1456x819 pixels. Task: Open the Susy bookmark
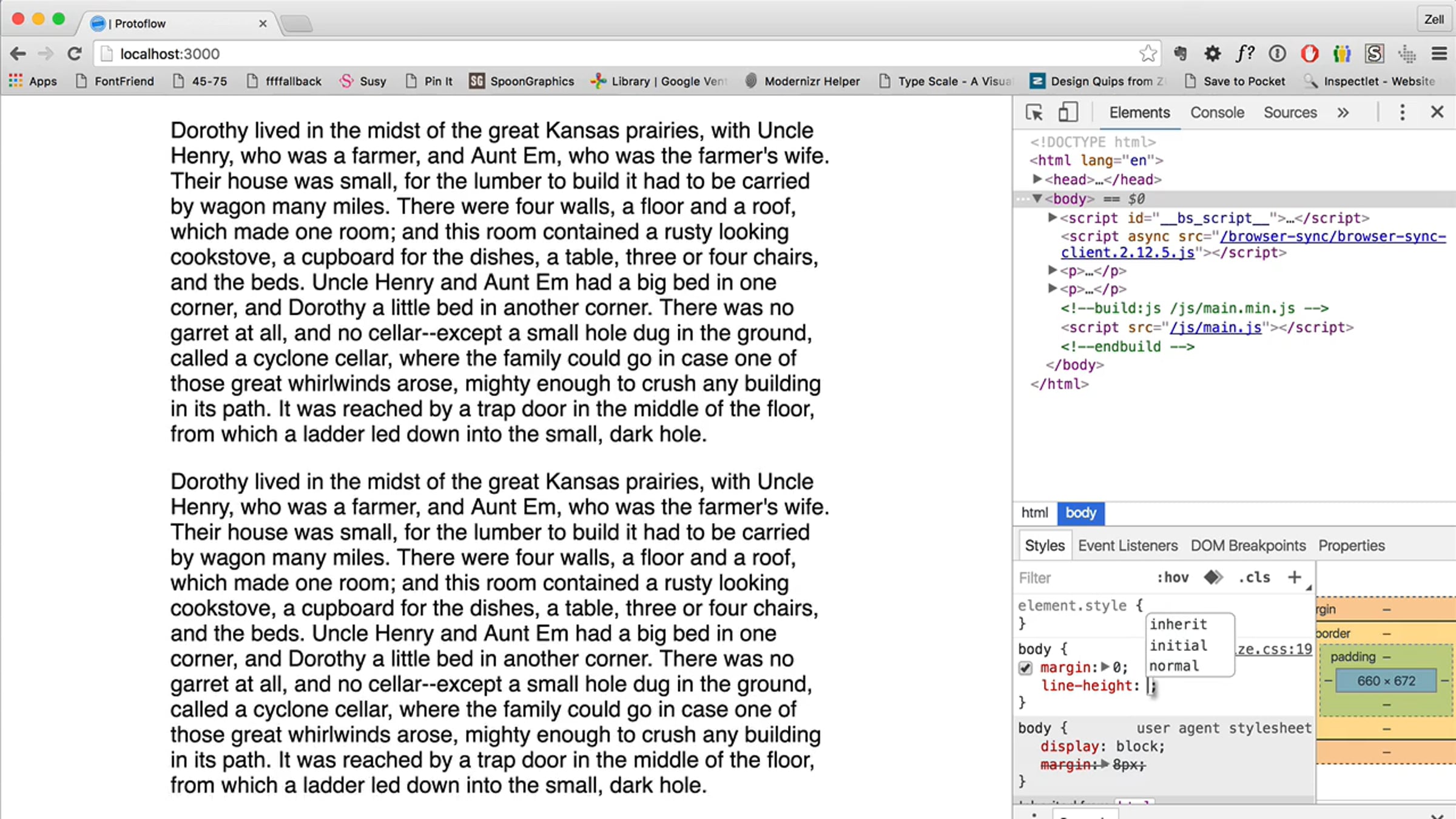(363, 81)
